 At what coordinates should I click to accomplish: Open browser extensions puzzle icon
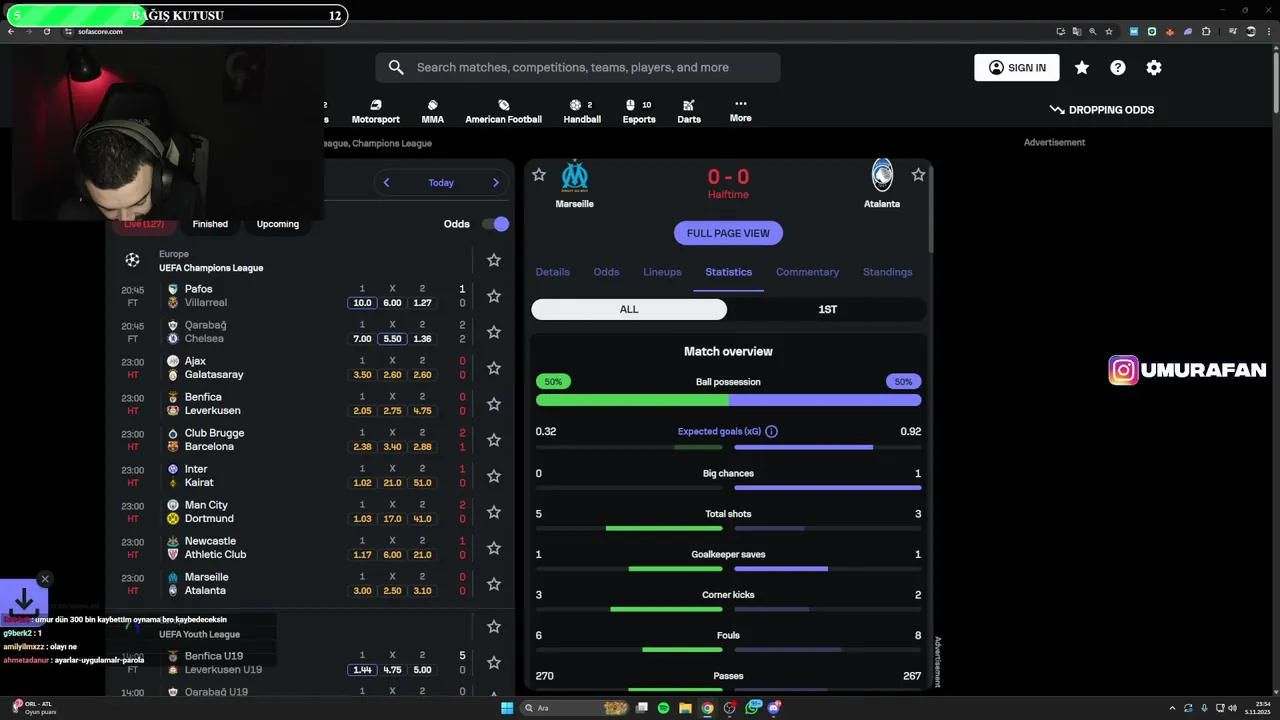[1206, 31]
